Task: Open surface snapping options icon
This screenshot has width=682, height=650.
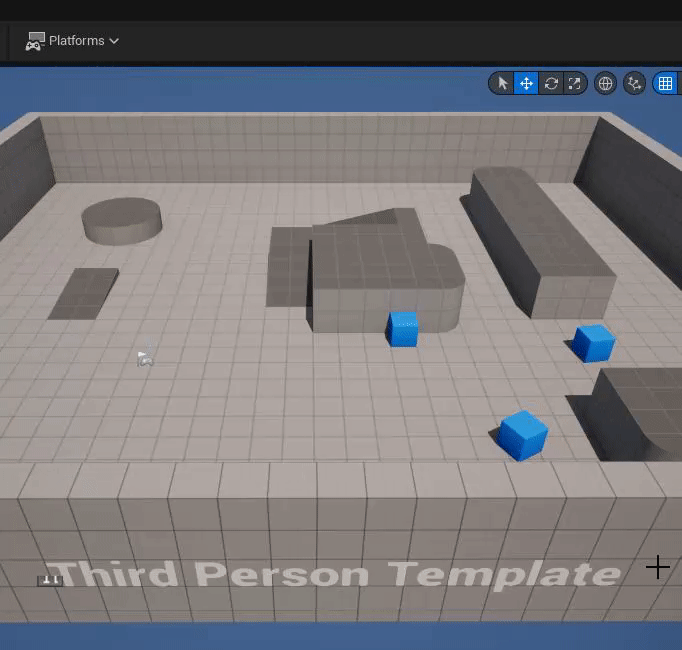Action: pyautogui.click(x=635, y=83)
